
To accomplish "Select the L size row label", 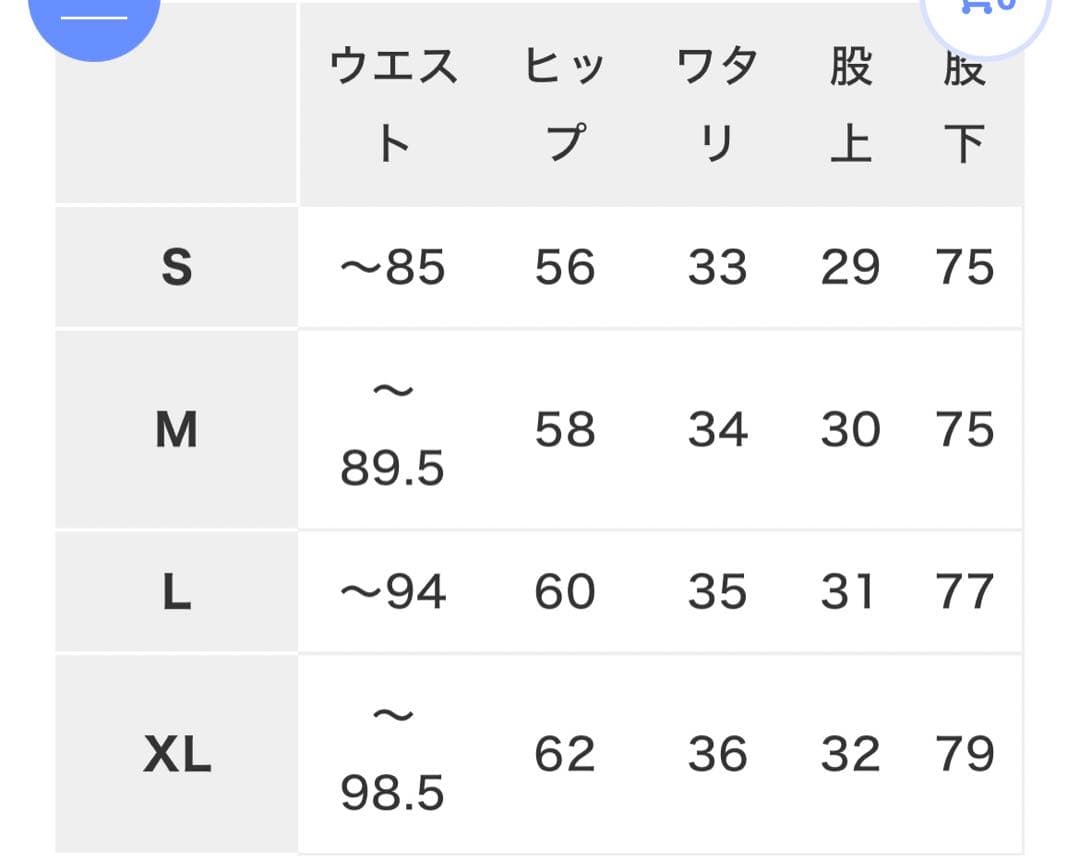I will 175,591.
